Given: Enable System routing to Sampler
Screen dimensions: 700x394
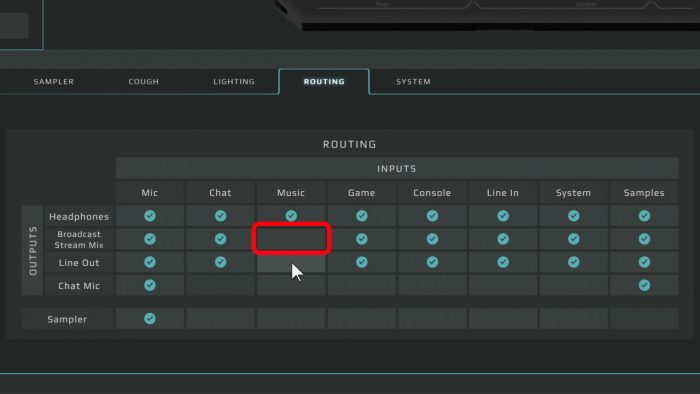Looking at the screenshot, I should (574, 319).
